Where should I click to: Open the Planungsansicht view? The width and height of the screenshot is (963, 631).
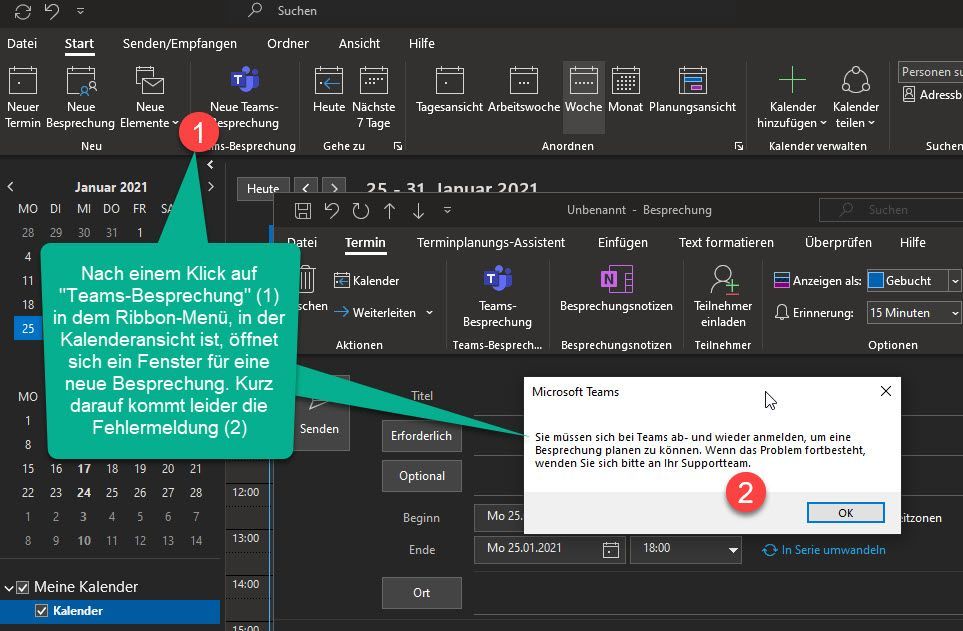692,90
